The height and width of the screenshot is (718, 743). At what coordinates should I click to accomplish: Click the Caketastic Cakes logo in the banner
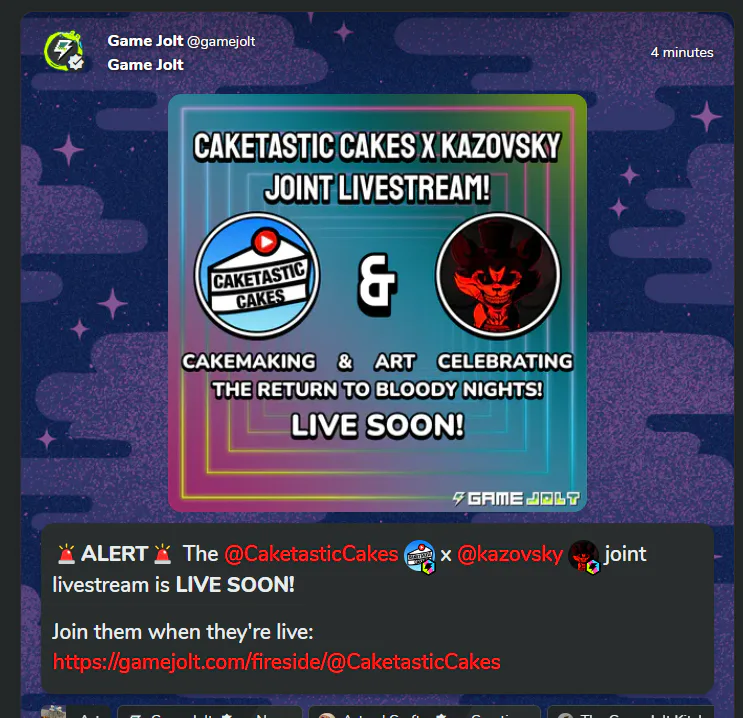(x=257, y=275)
